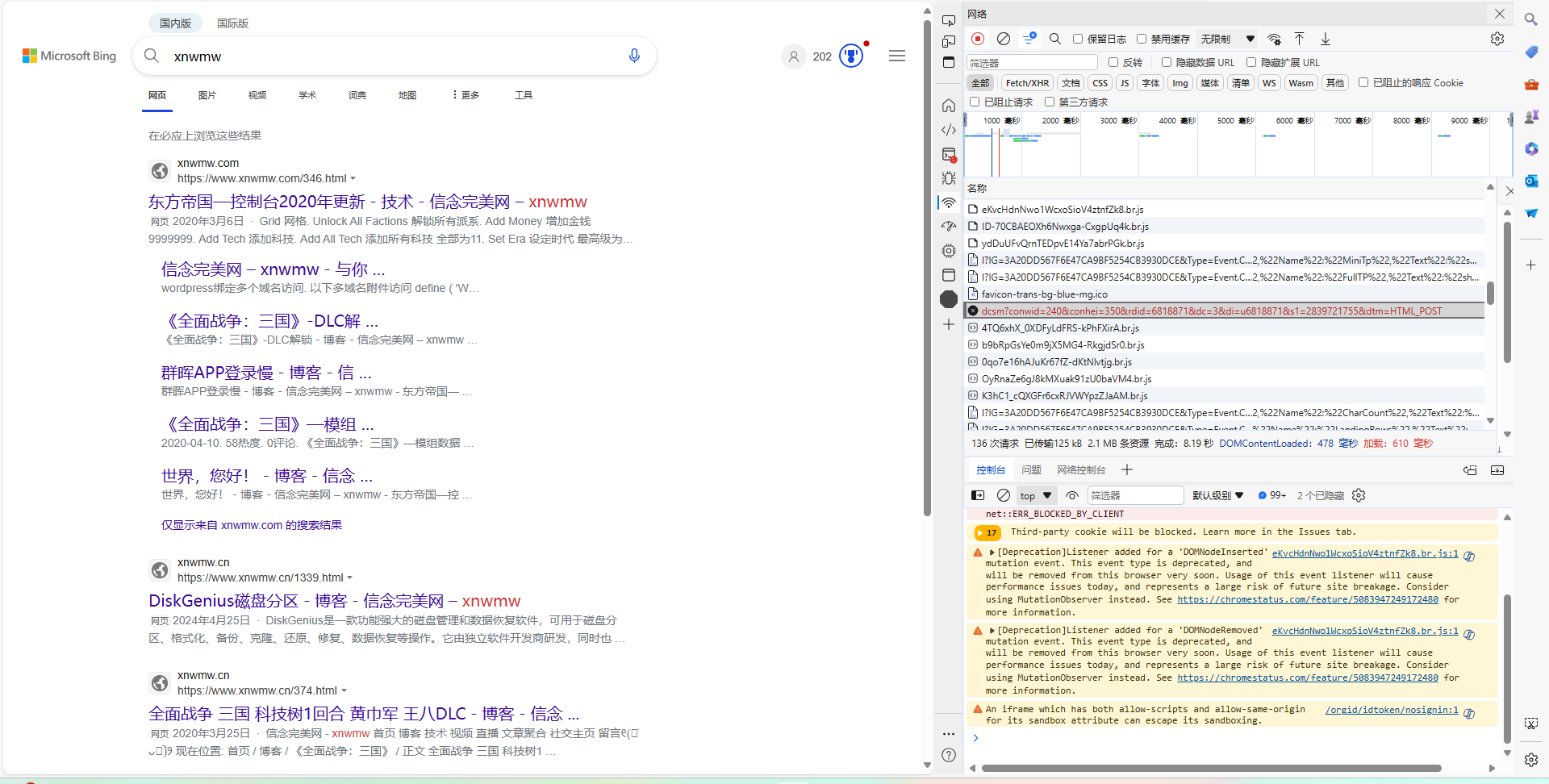Viewport: 1549px width, 784px height.
Task: Select the blocked dcsm?conwid=240 request row
Action: point(1225,311)
